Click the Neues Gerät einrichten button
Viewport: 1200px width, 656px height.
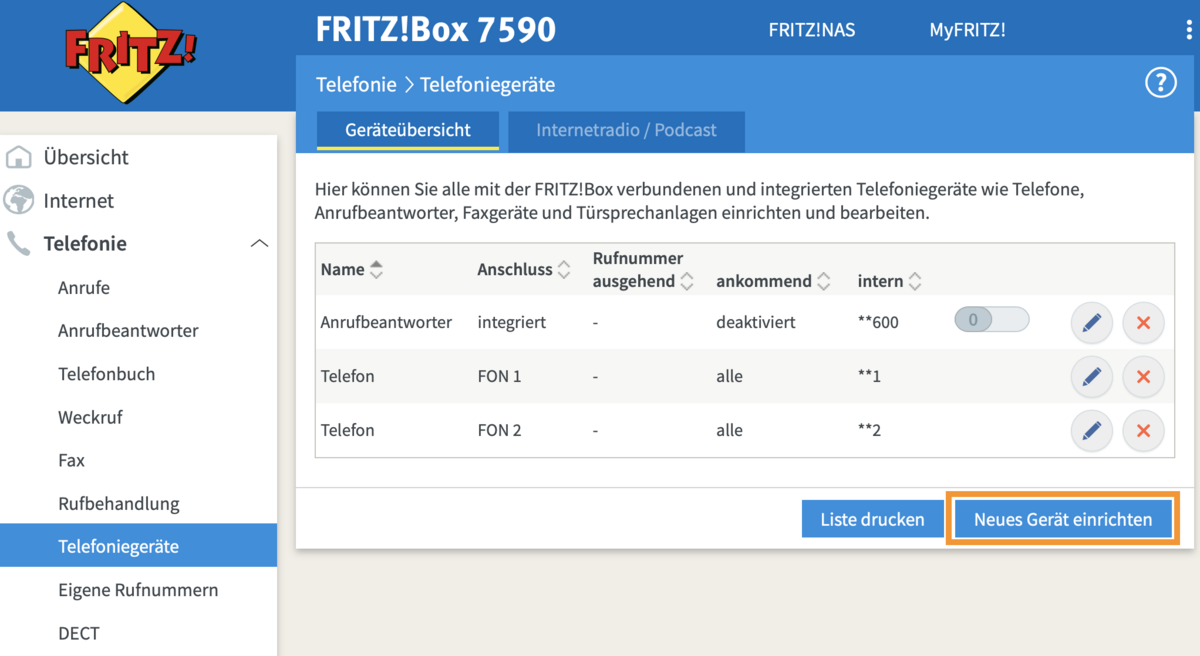[x=1062, y=519]
